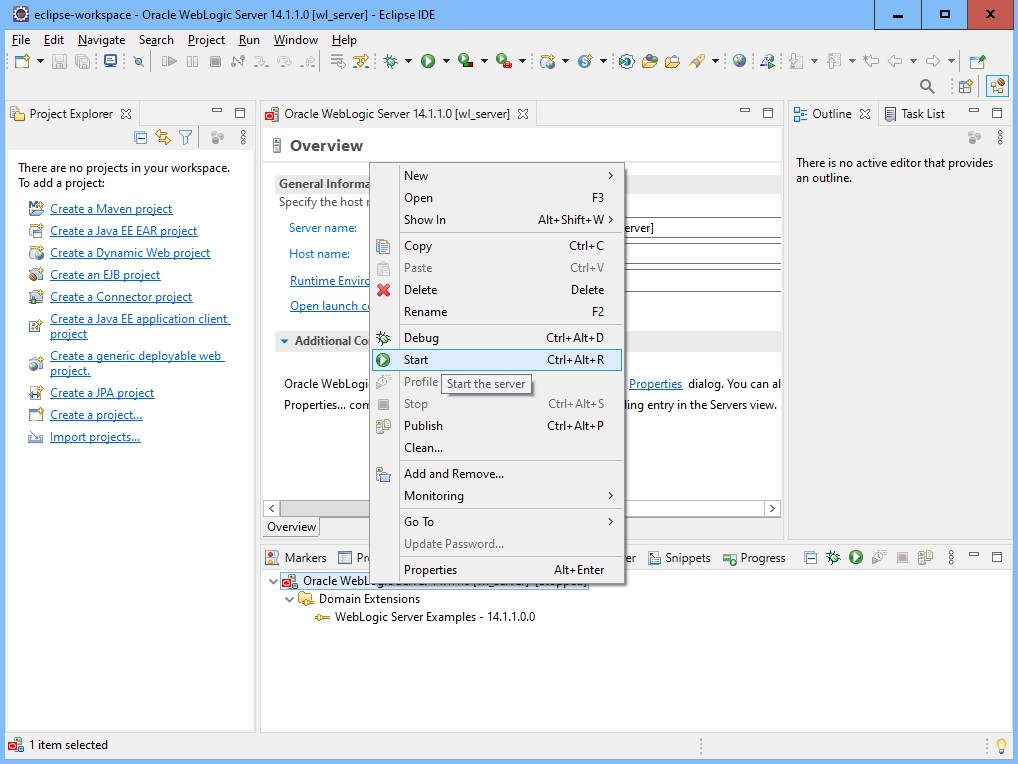Click Collapse All in Project Explorer
Viewport: 1018px width, 764px height.
(x=140, y=138)
